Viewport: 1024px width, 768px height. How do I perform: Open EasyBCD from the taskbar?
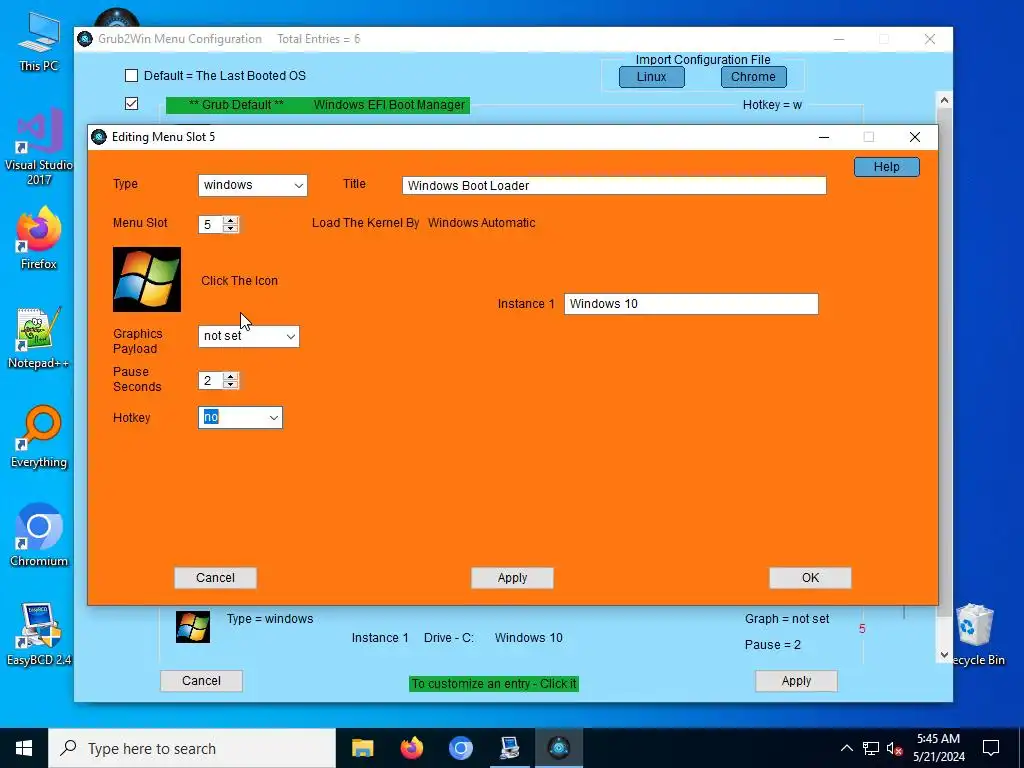tap(509, 748)
